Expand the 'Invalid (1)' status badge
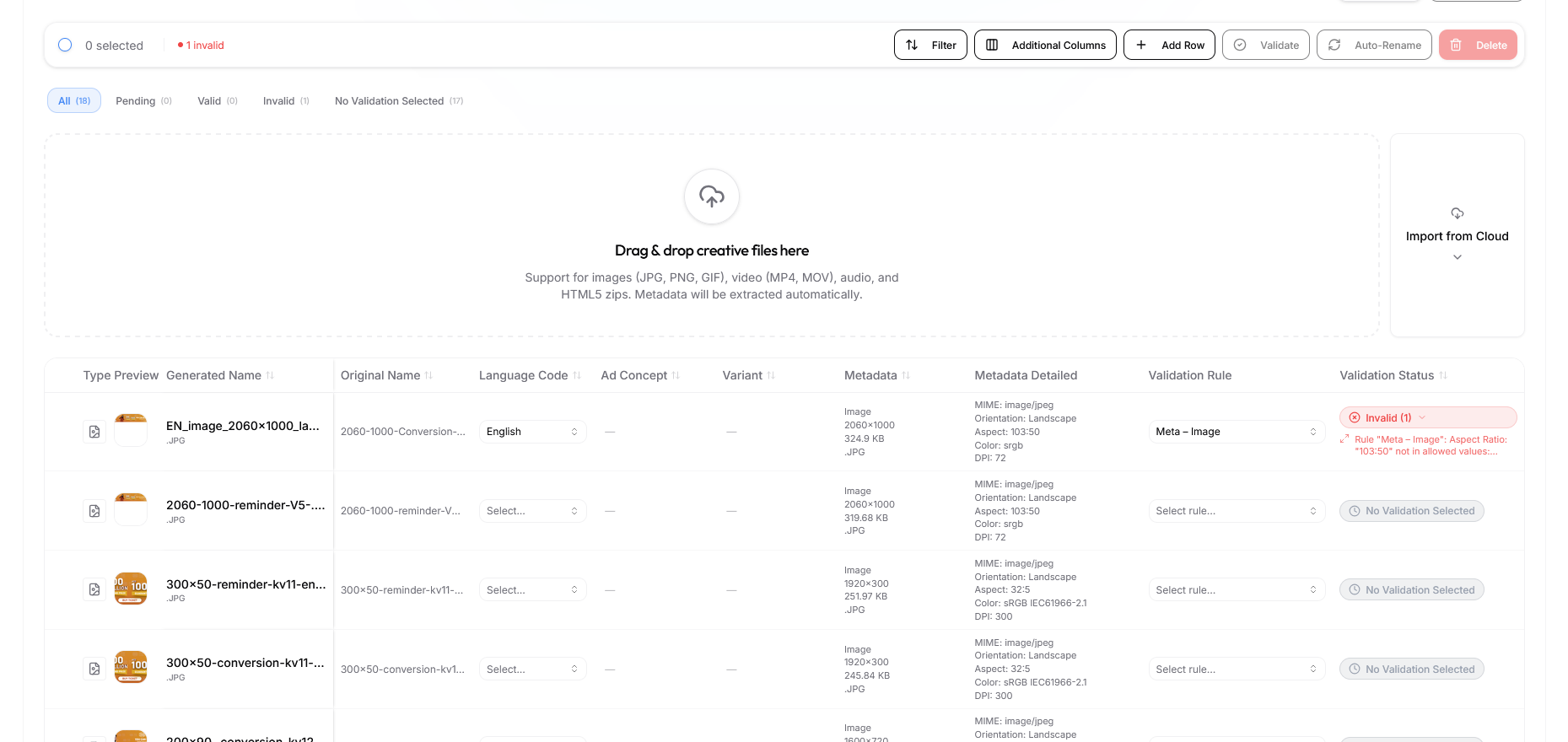The image size is (1568, 742). tap(1428, 417)
